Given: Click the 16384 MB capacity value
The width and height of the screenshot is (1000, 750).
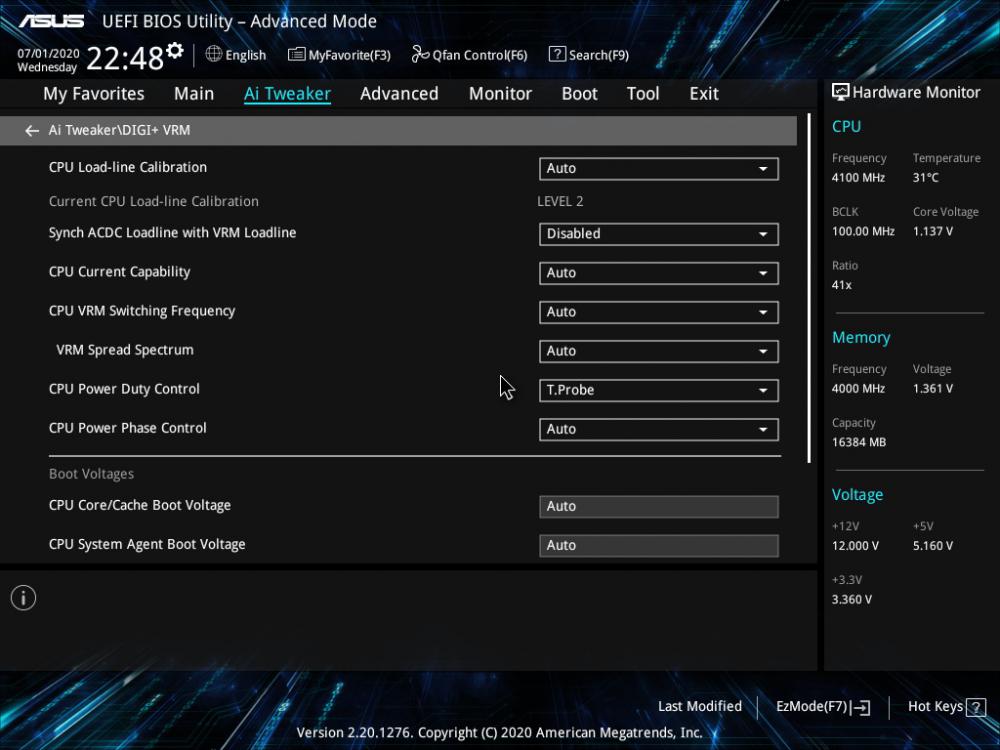Looking at the screenshot, I should coord(858,442).
